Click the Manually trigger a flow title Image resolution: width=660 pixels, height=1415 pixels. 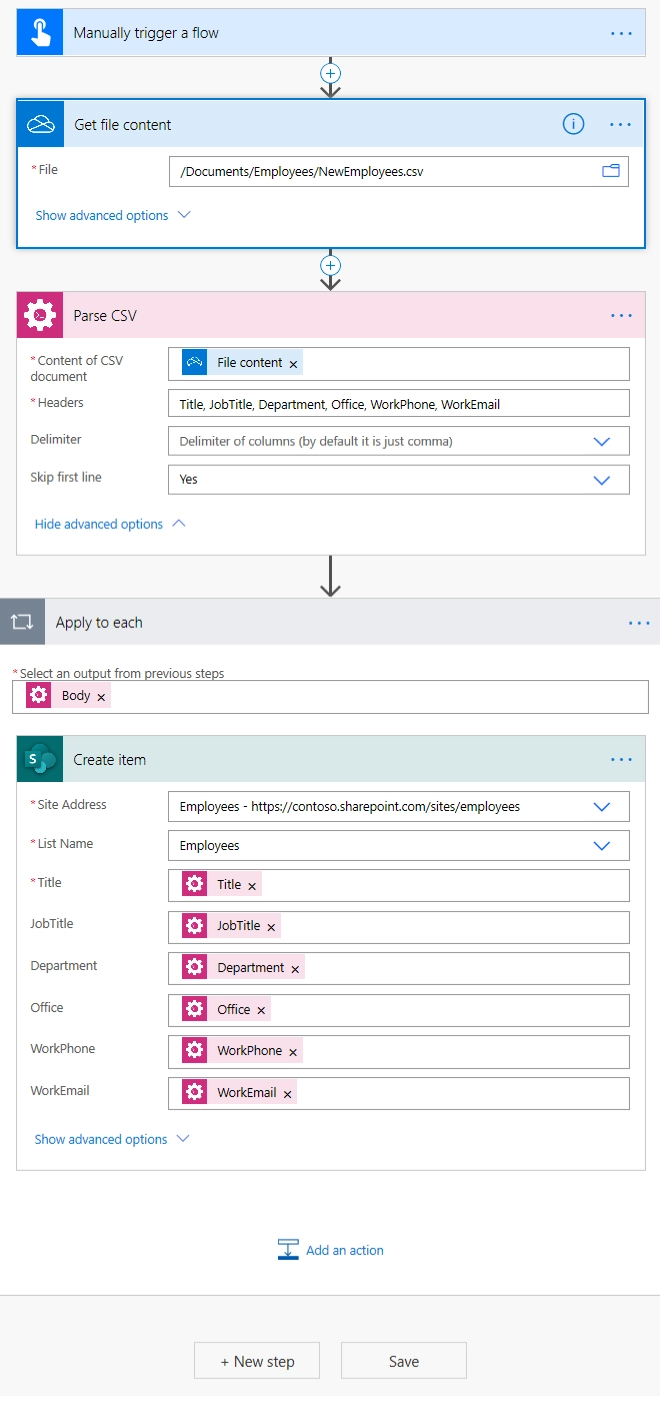(146, 33)
